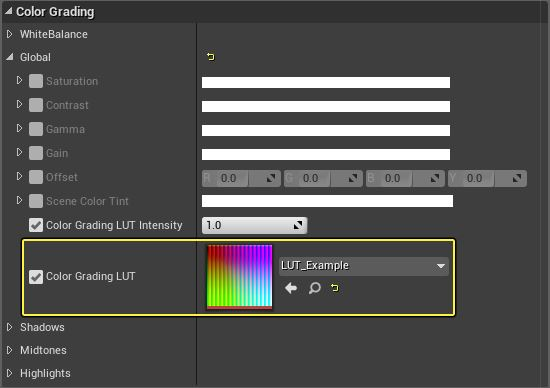
Task: Click the Offset G value field
Action: pyautogui.click(x=323, y=178)
